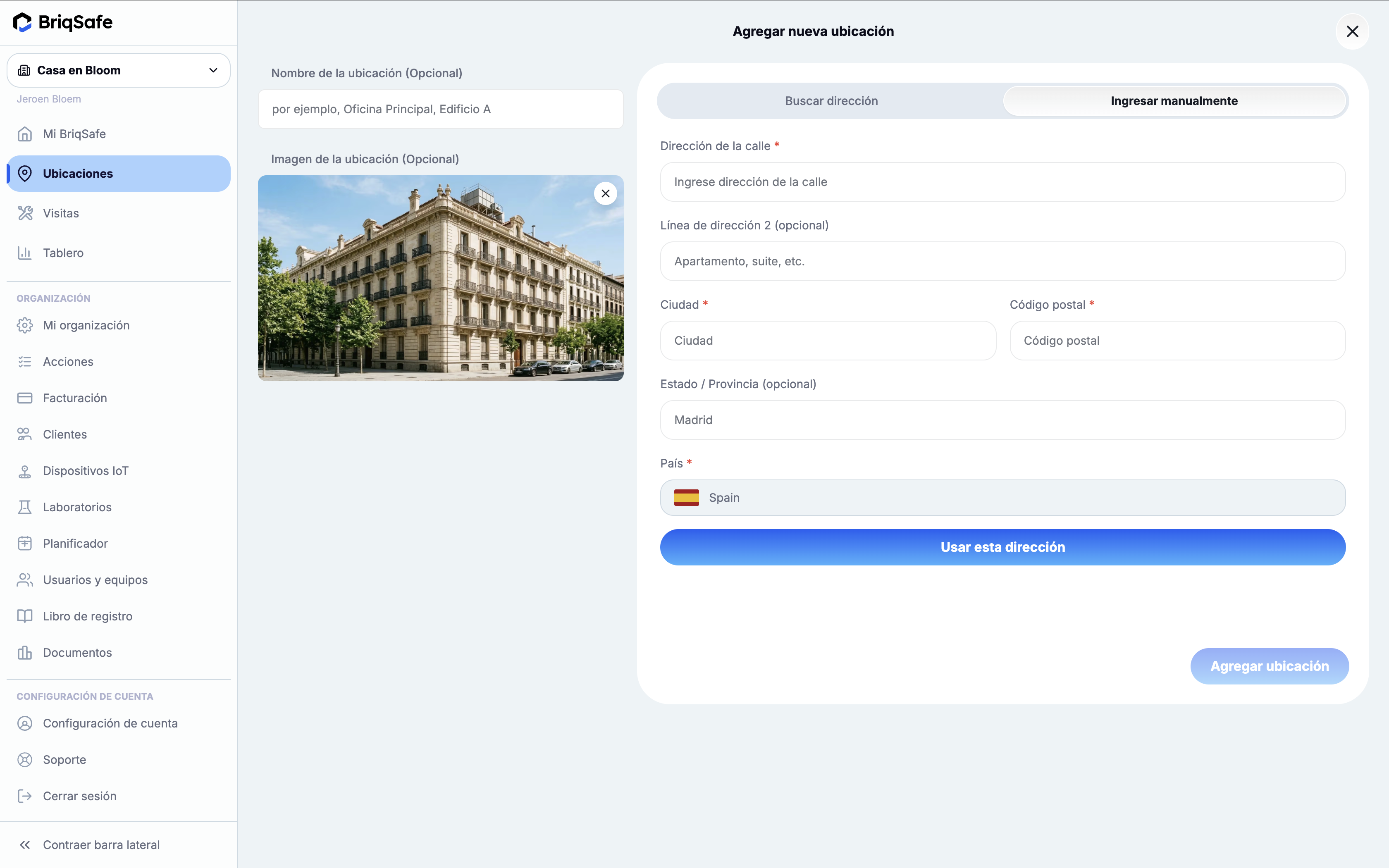Close the Agregar nueva ubicación dialog

(1352, 31)
